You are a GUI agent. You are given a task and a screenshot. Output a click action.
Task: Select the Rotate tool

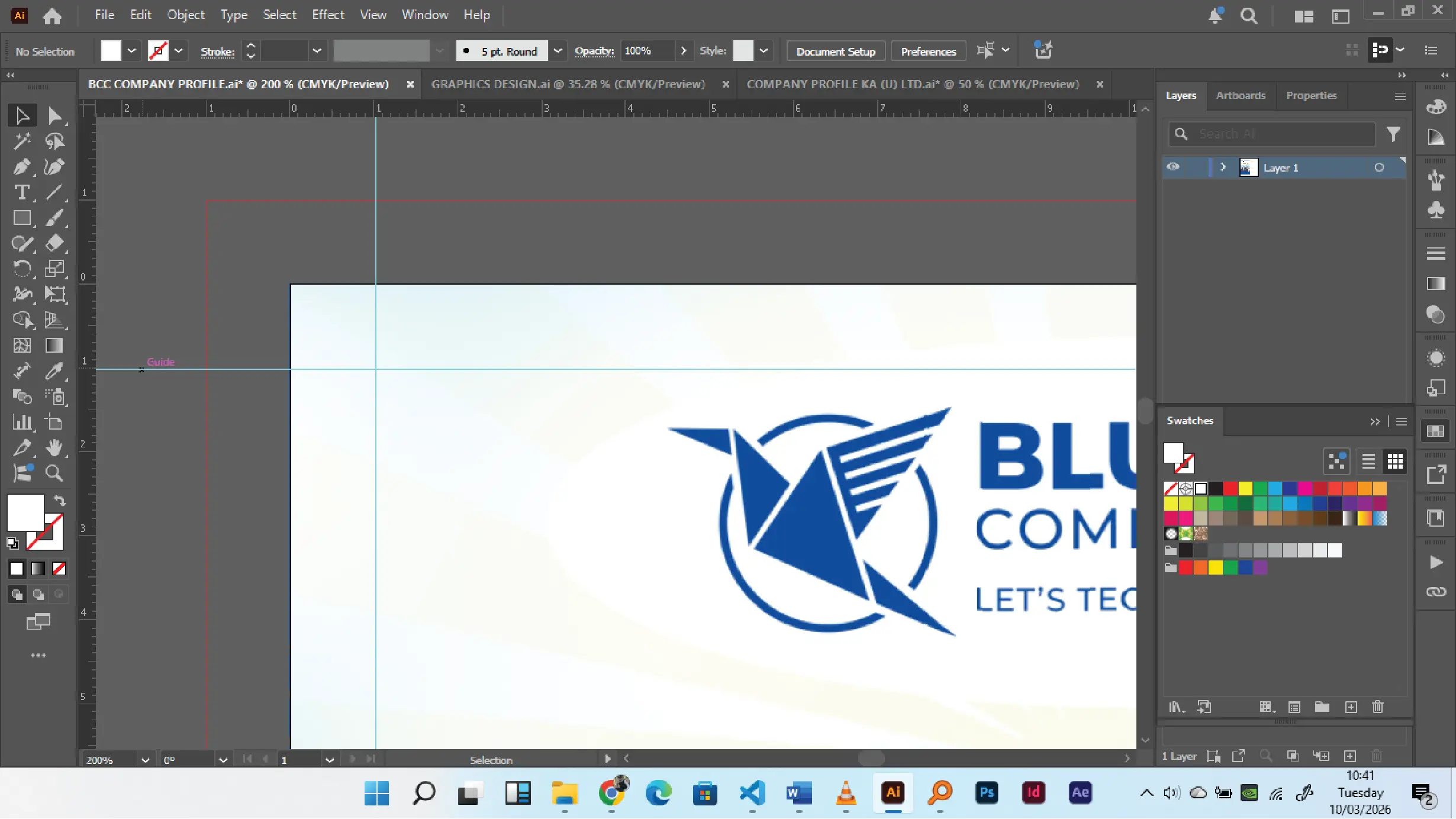pyautogui.click(x=22, y=269)
